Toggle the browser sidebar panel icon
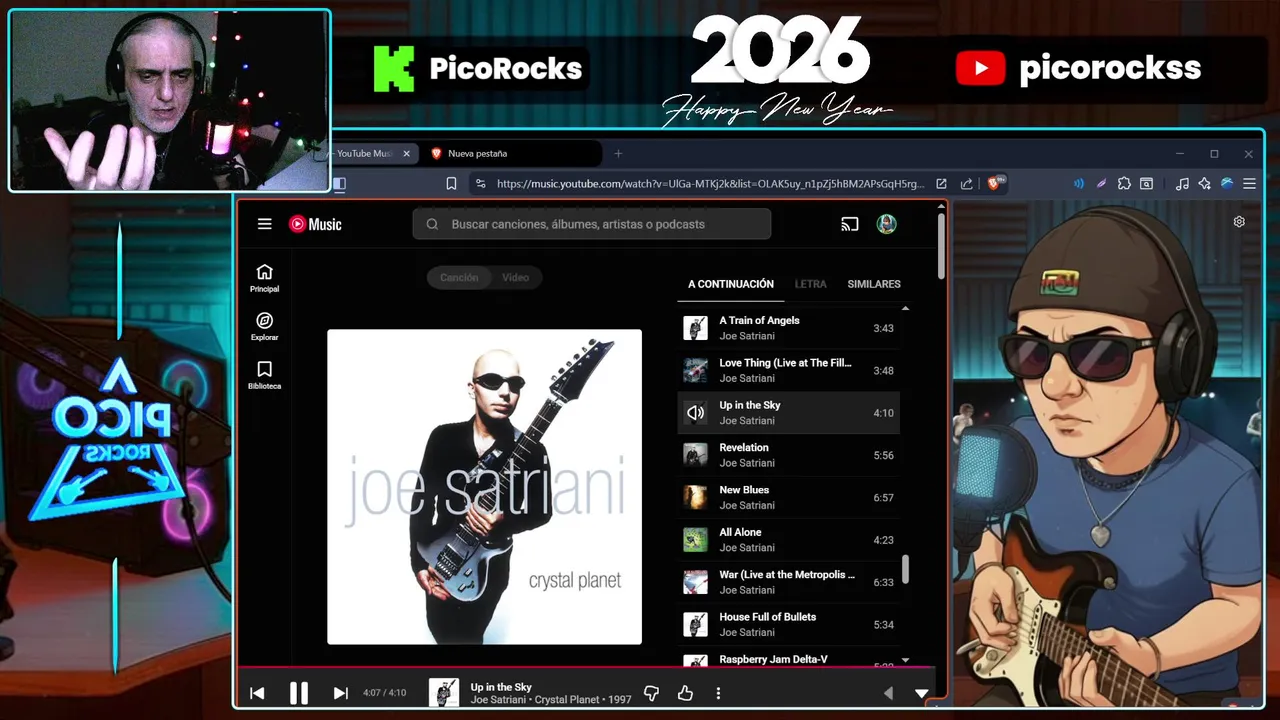 339,184
